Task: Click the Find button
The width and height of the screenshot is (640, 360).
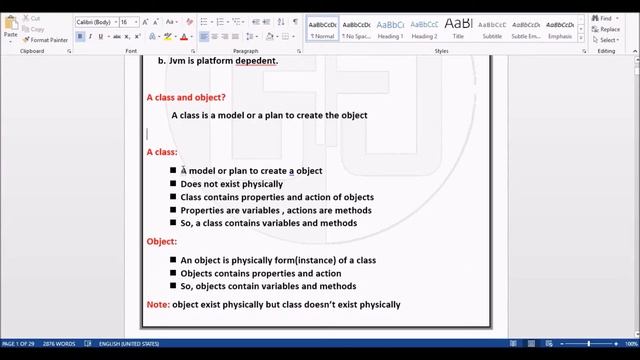Action: pos(602,18)
